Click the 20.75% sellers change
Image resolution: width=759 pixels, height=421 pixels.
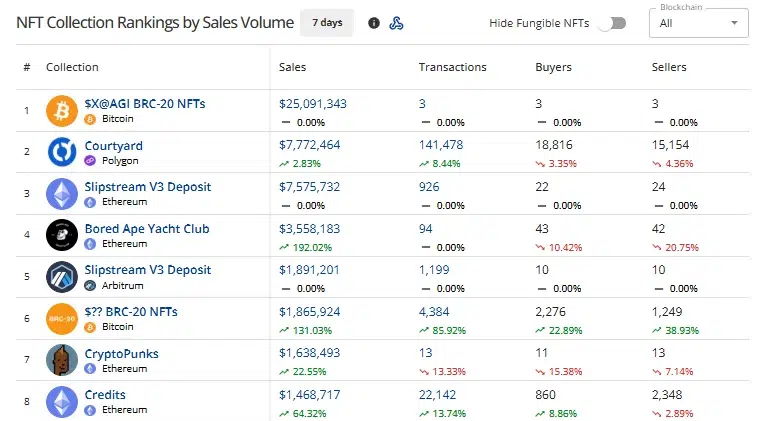pos(682,248)
